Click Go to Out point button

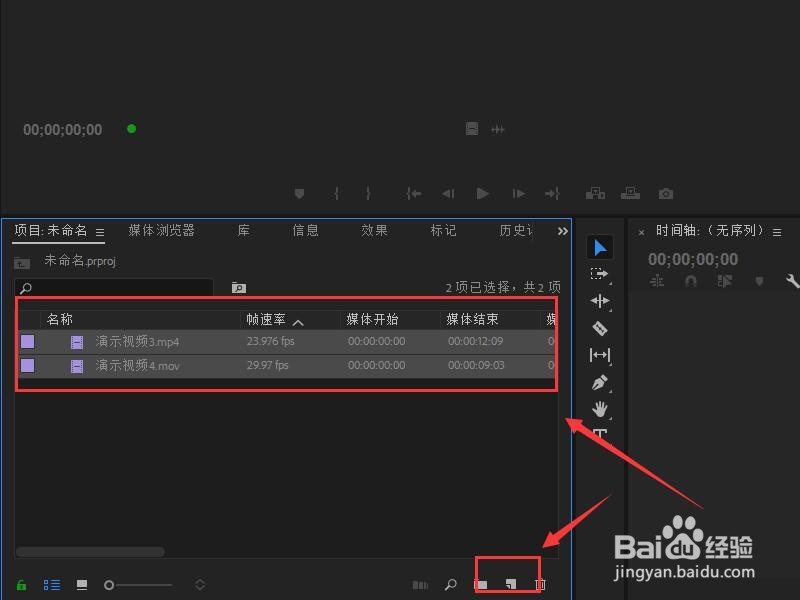click(552, 194)
